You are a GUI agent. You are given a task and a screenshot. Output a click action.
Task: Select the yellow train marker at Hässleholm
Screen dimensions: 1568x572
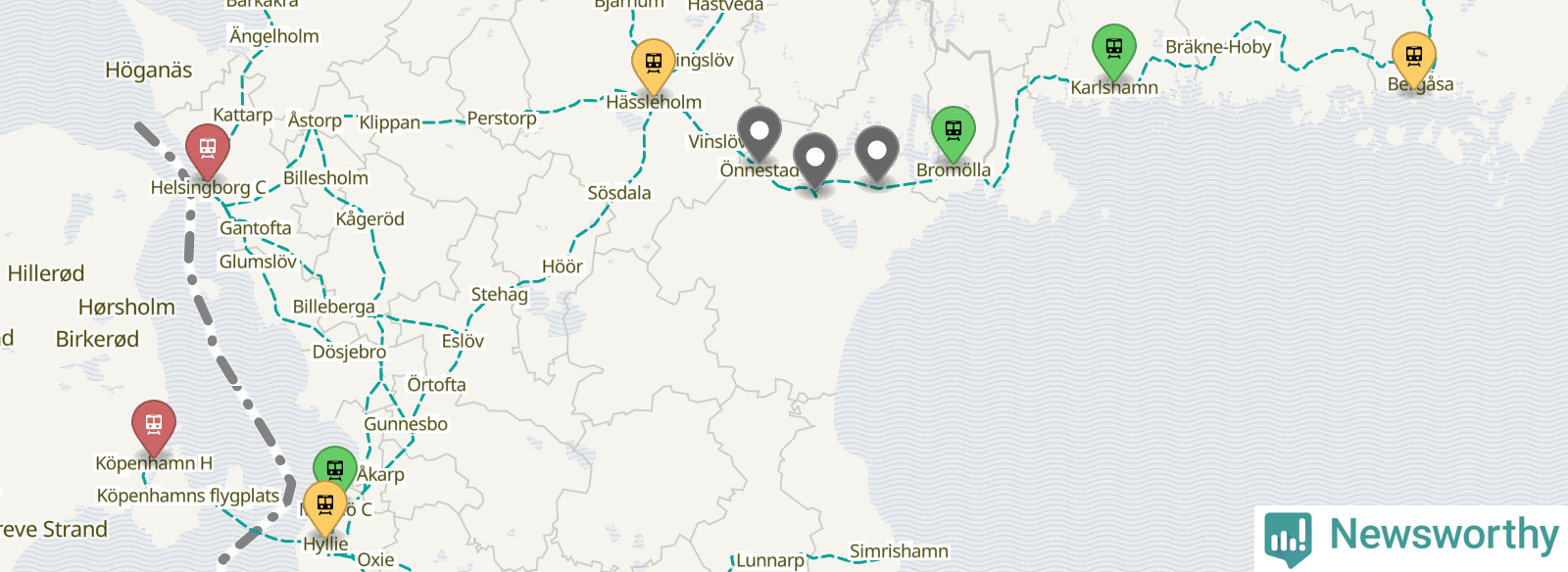point(653,65)
